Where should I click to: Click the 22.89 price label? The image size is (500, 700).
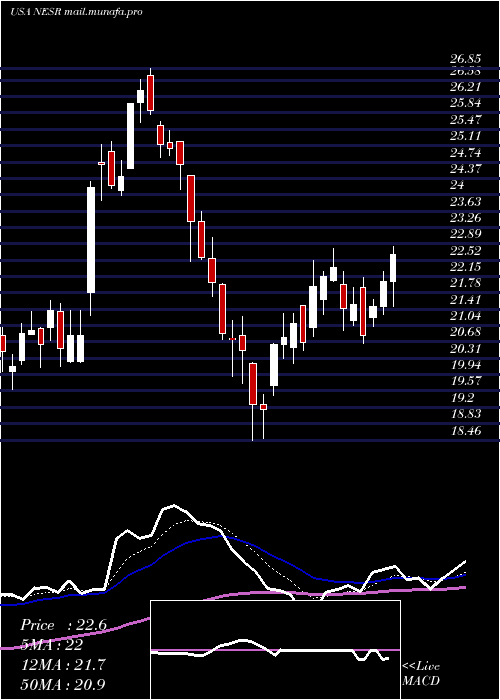tap(465, 234)
